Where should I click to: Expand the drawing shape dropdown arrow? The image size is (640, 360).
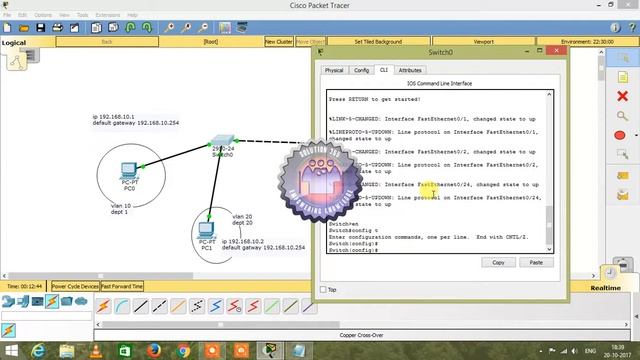pos(636,135)
